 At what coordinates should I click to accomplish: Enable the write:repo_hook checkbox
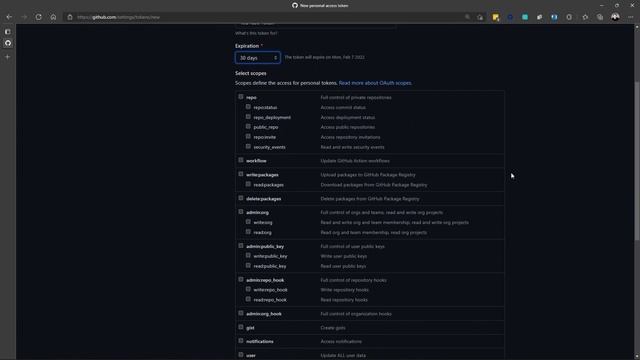(248, 289)
